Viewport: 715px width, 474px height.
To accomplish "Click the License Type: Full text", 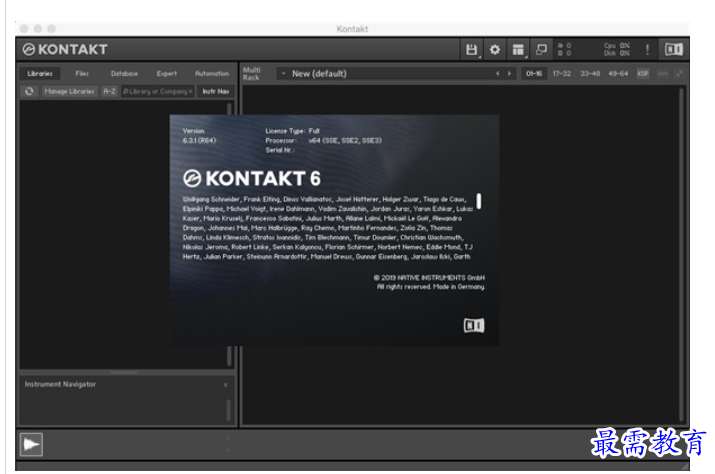I will coord(292,131).
